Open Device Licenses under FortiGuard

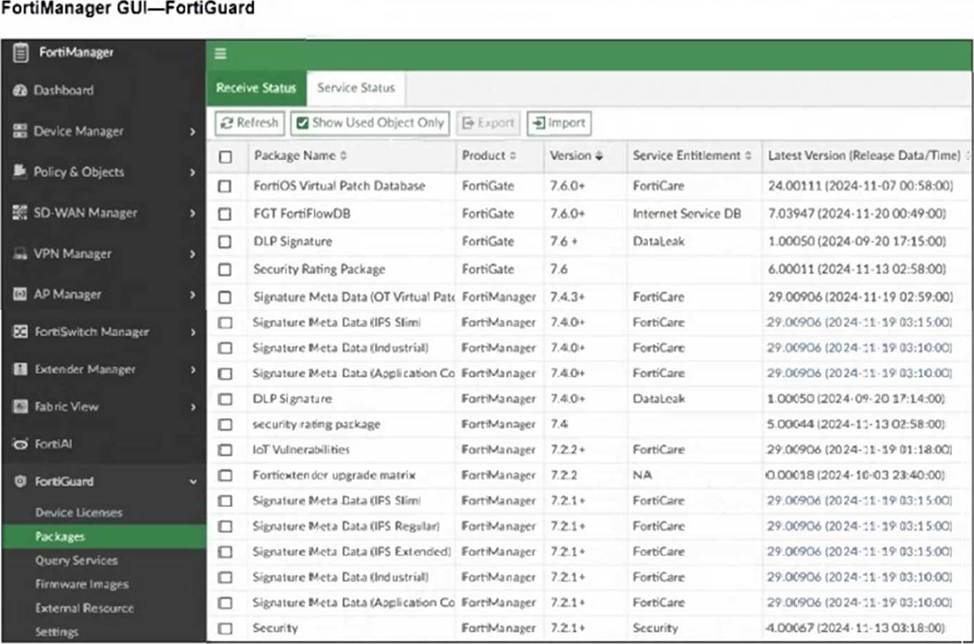coord(78,512)
